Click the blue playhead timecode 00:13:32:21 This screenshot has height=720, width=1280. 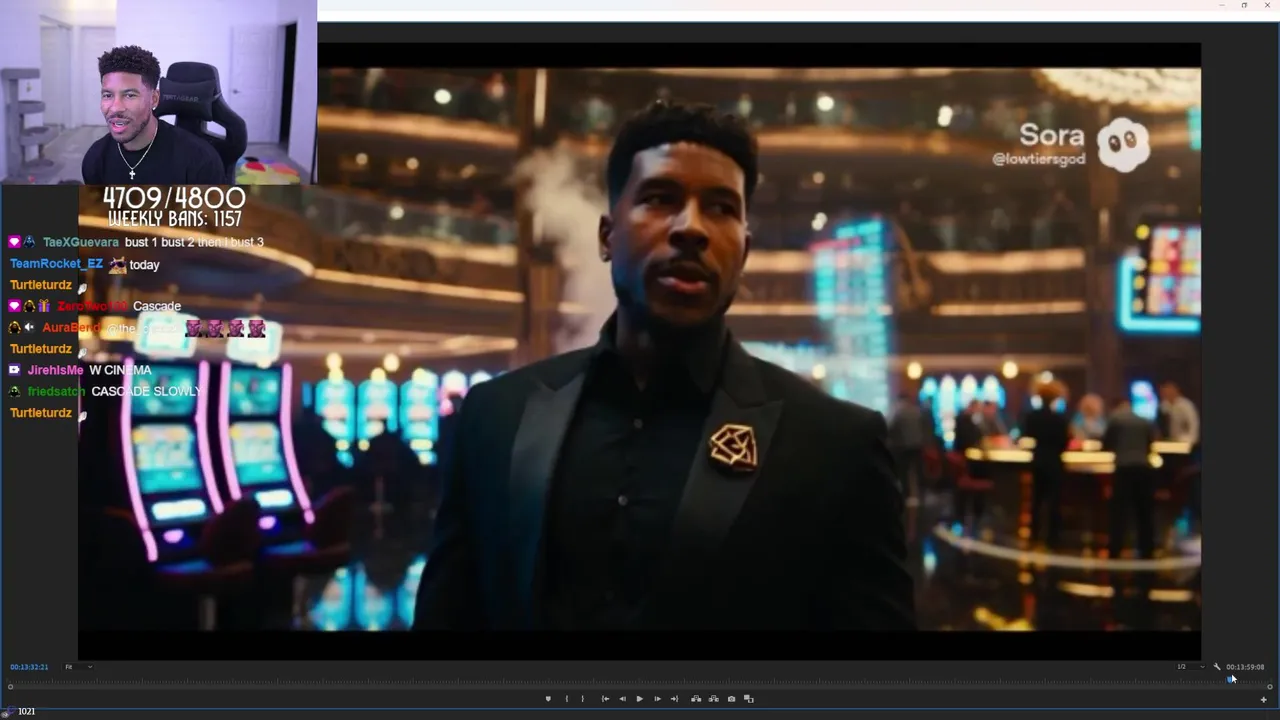(x=29, y=667)
